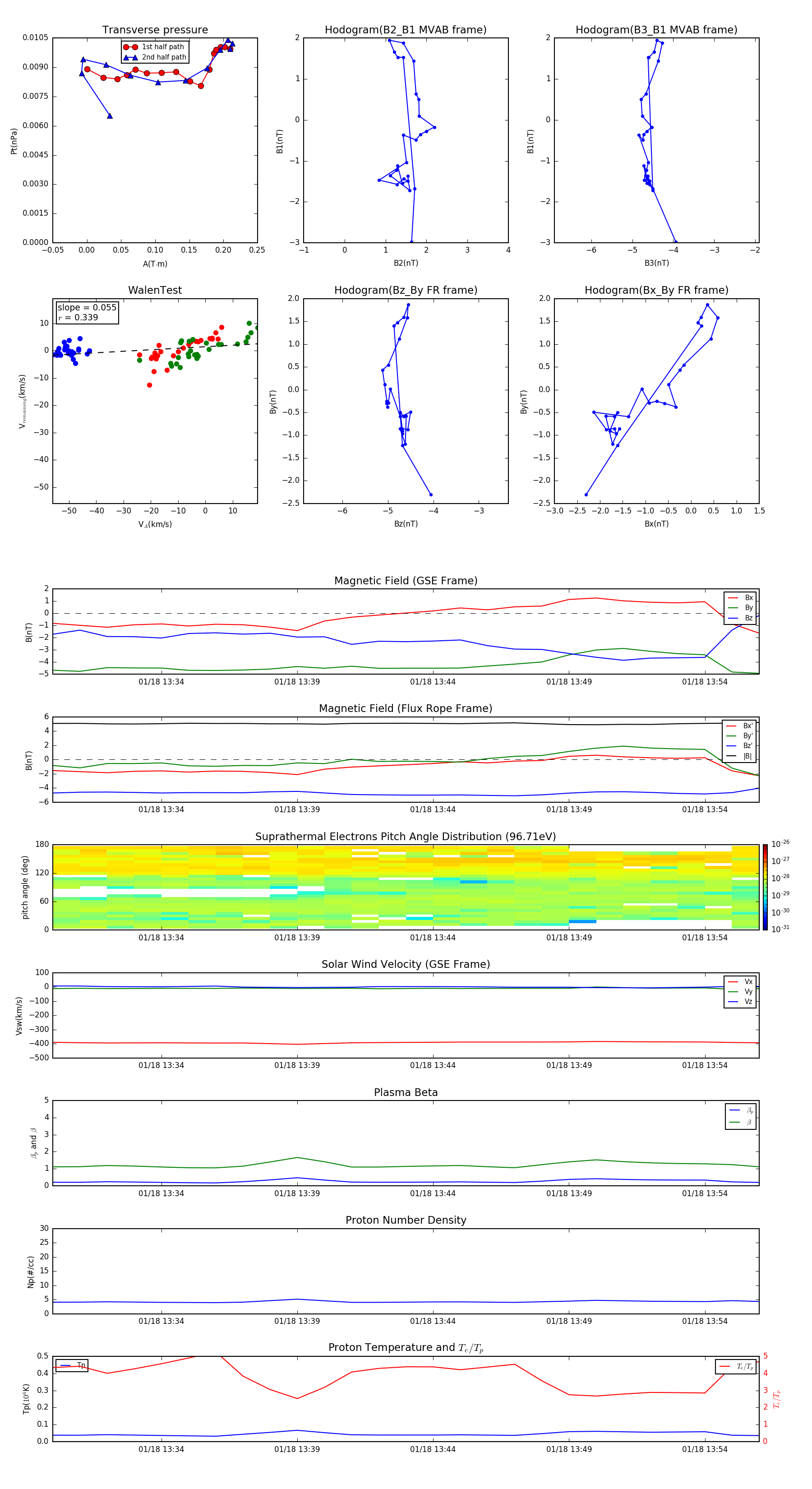This screenshot has width=812, height=1489.
Task: Click the 'Magnetic Field (GSE Frame)' title
Action: pos(406,581)
